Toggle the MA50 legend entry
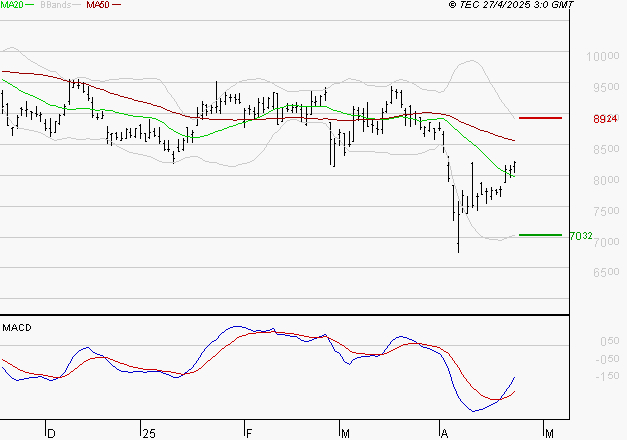 98,5
